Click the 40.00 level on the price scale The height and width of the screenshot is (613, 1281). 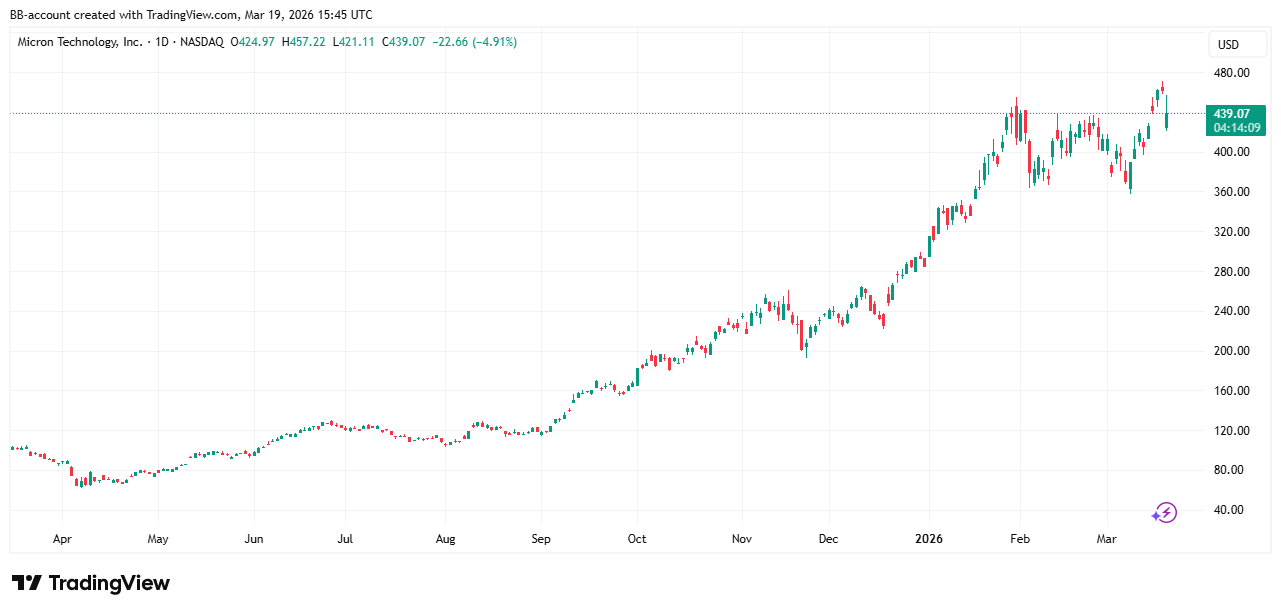tap(1228, 510)
